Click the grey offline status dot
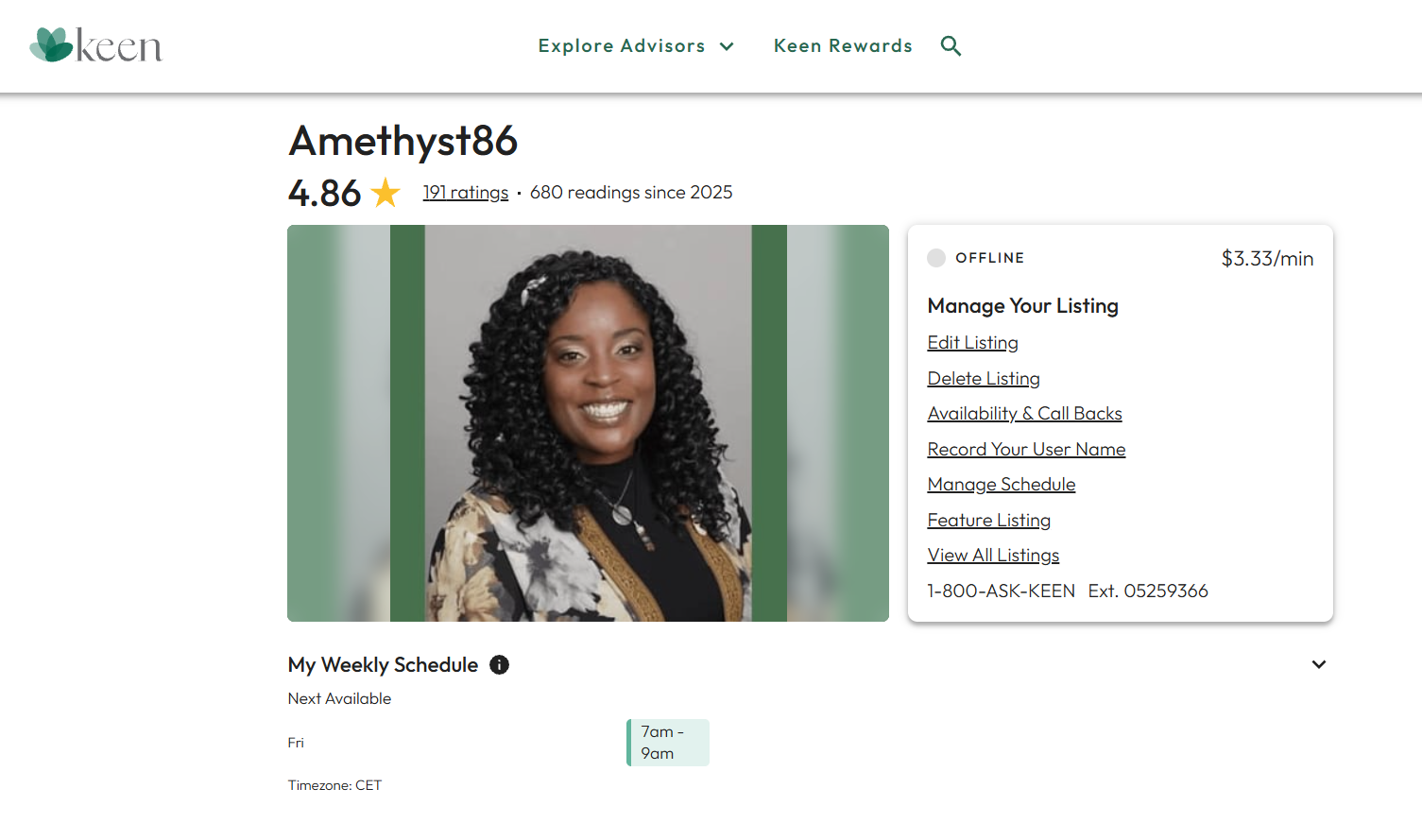Screen dimensions: 1422x840 point(936,258)
